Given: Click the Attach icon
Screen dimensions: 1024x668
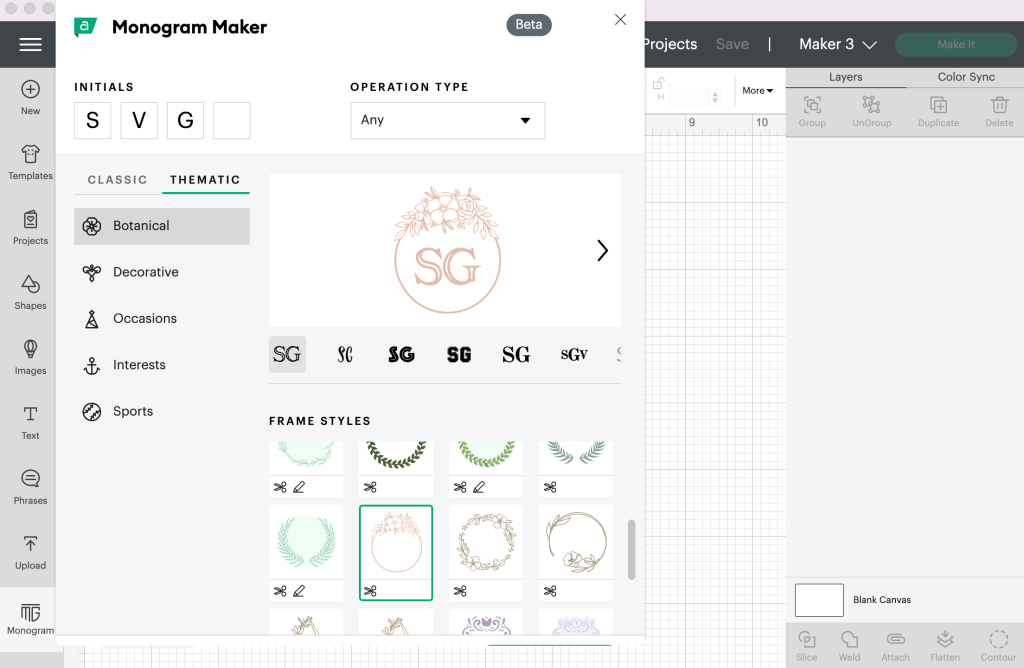Looking at the screenshot, I should coord(895,643).
